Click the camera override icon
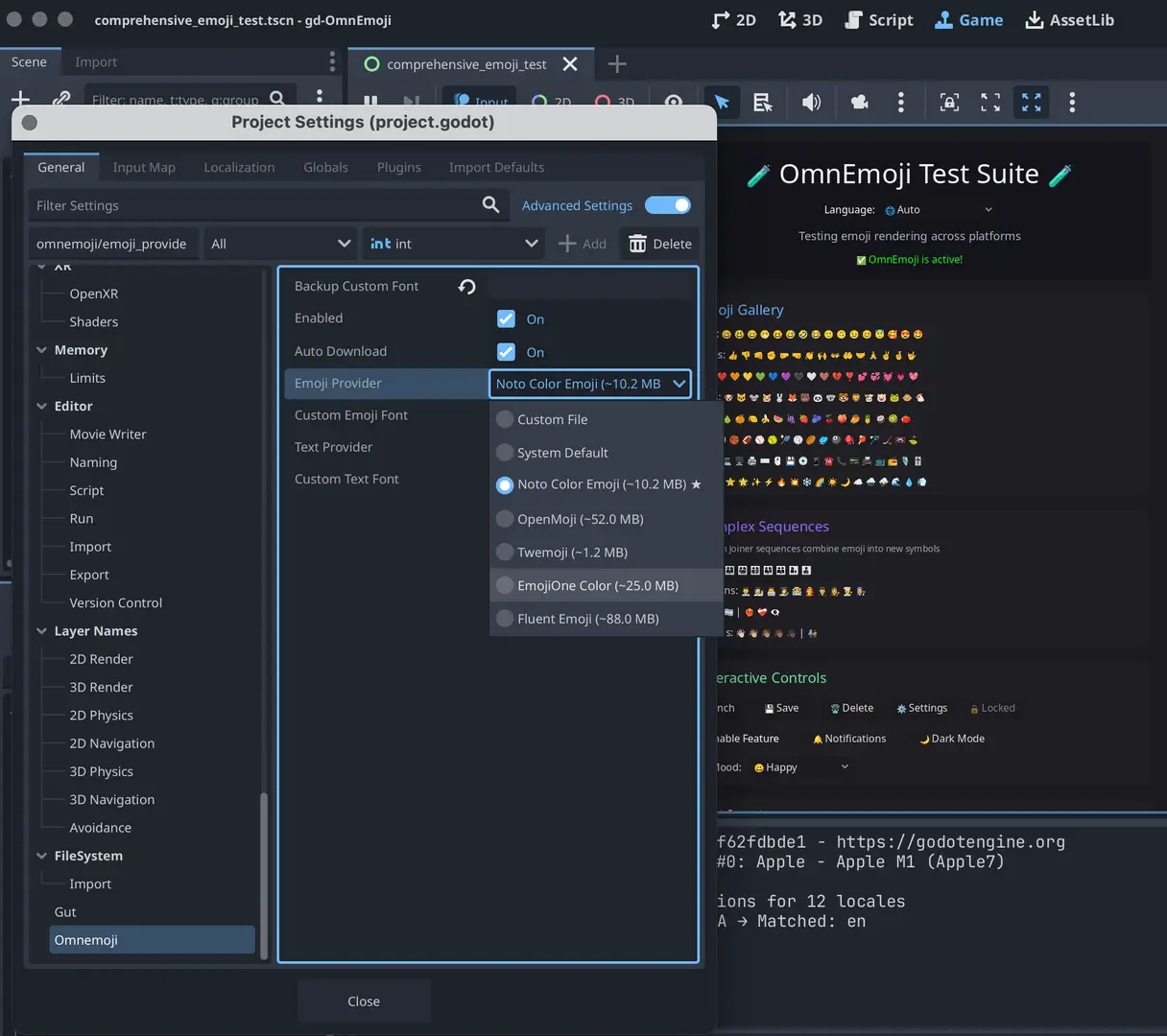This screenshot has height=1036, width=1167. (x=859, y=103)
